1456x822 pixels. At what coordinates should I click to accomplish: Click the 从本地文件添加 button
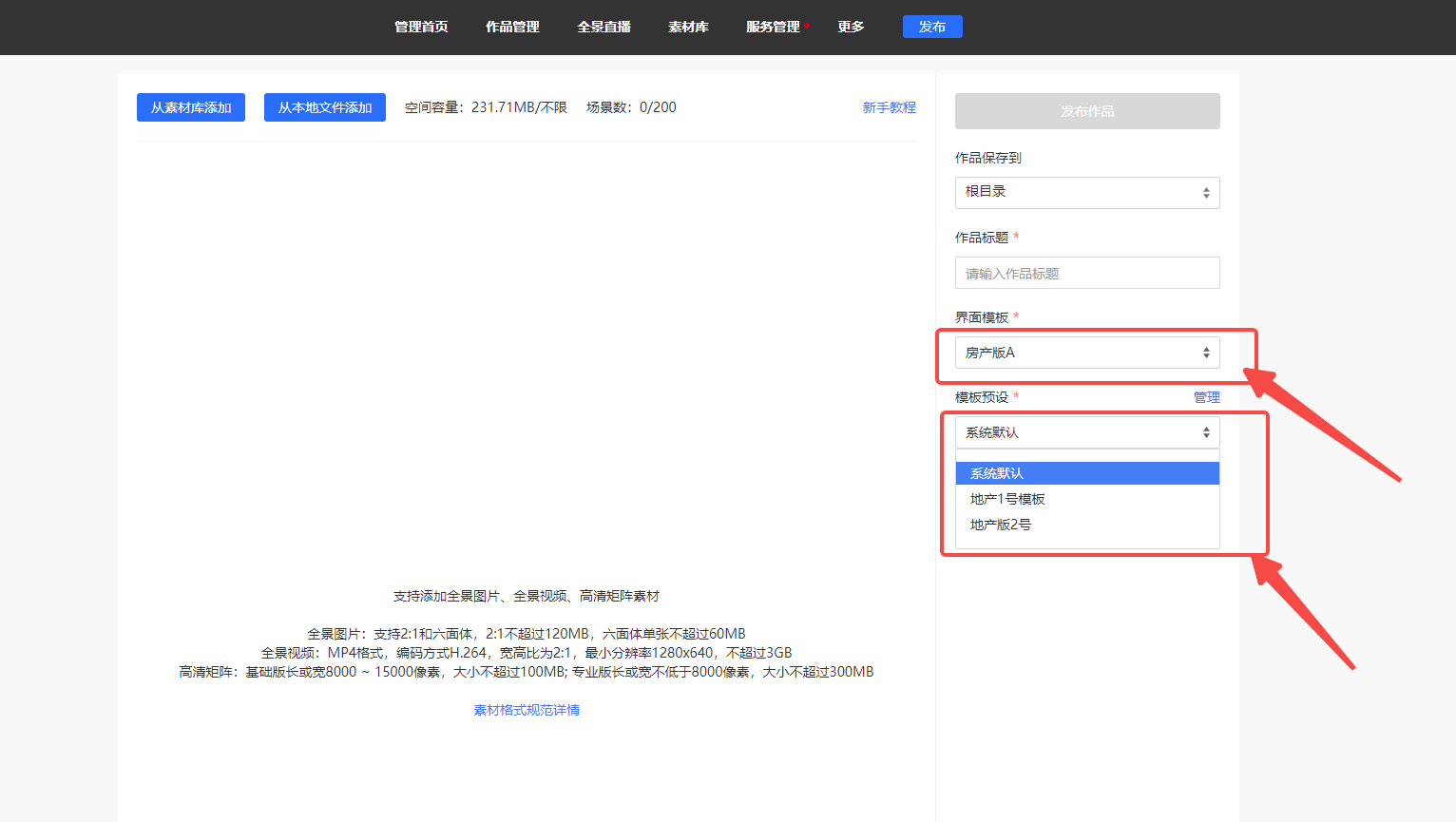325,107
